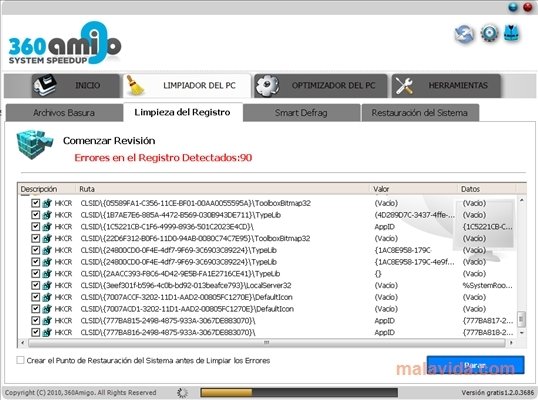
Task: Switch to Archivos Basura subtab
Action: coord(64,113)
